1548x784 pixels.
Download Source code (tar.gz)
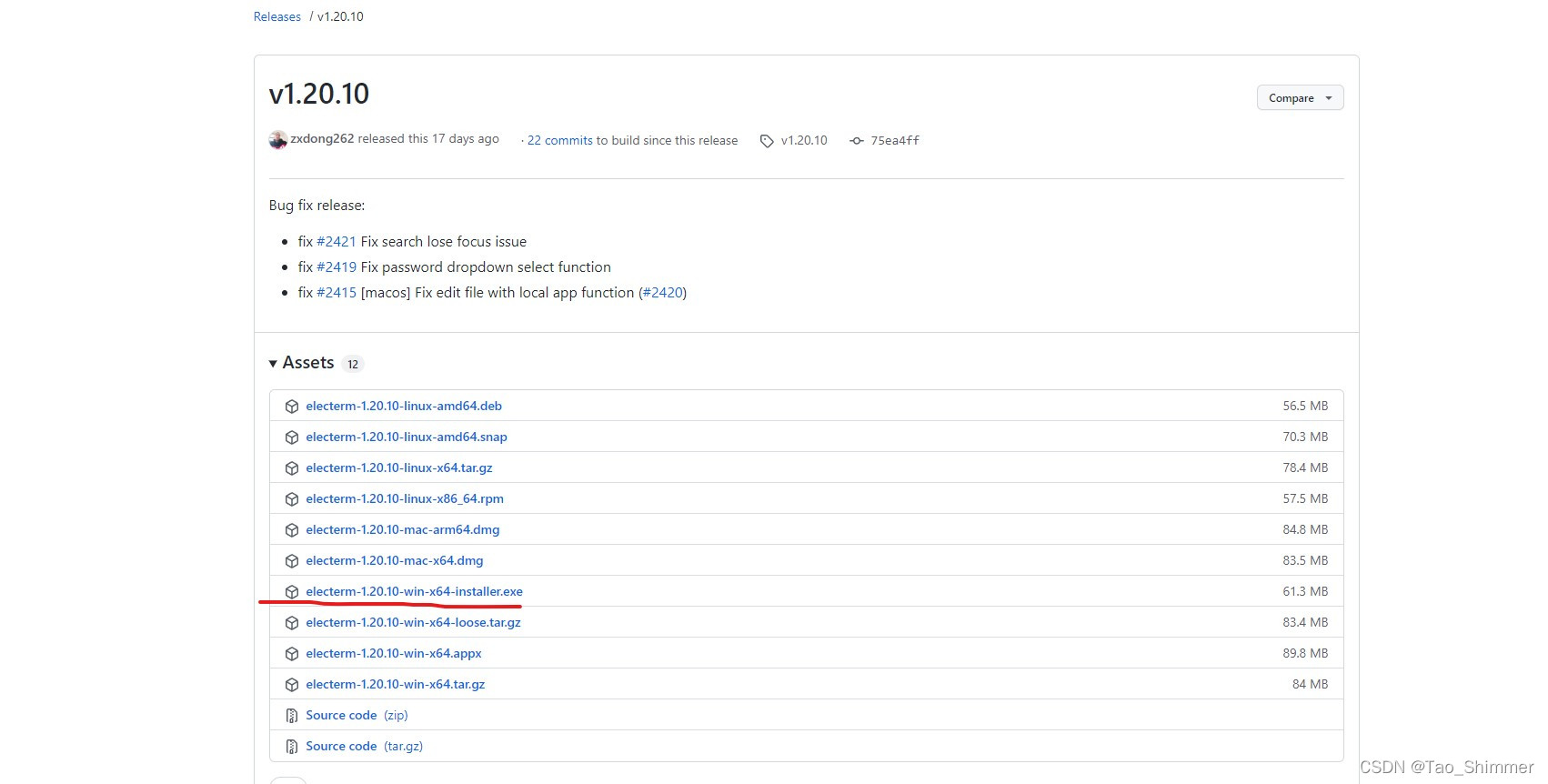click(364, 746)
